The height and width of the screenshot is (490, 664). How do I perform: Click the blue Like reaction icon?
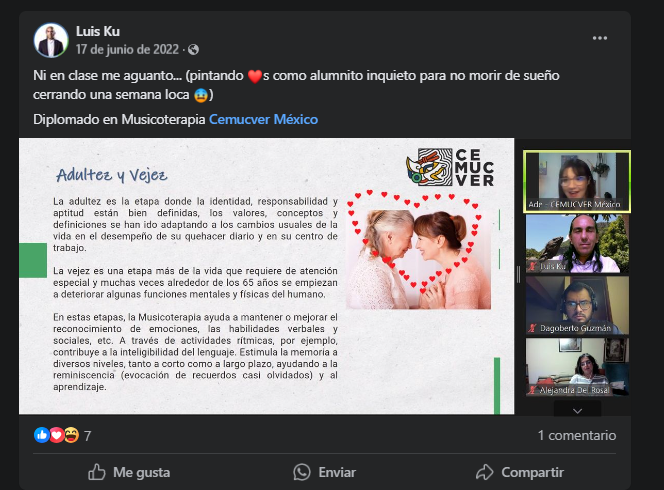[42, 435]
